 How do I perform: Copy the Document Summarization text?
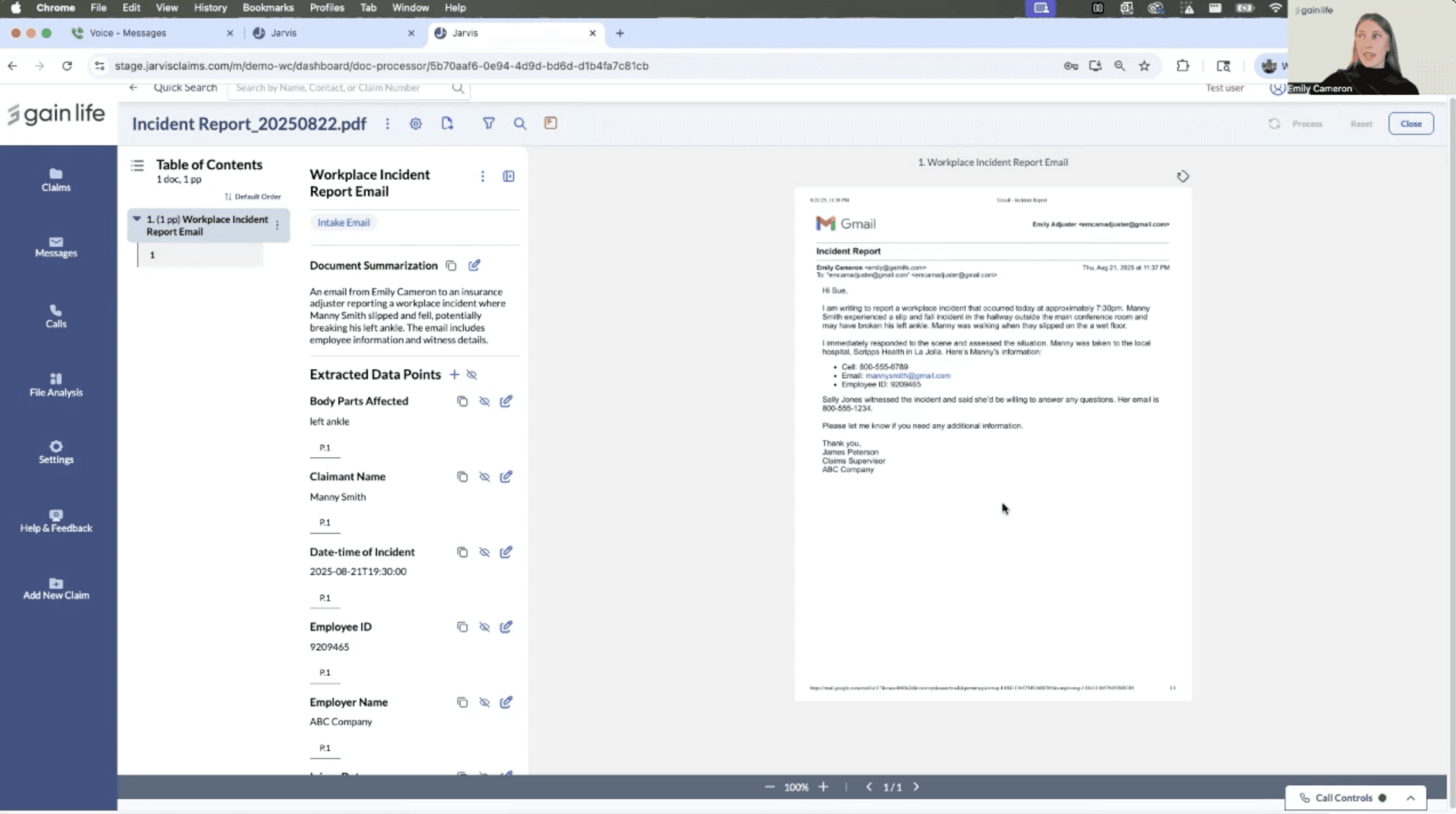click(451, 265)
